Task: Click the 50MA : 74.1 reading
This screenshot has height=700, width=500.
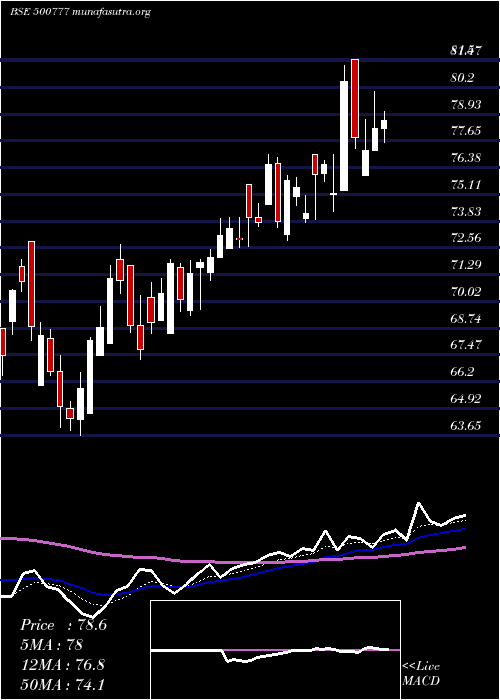Action: [63, 684]
